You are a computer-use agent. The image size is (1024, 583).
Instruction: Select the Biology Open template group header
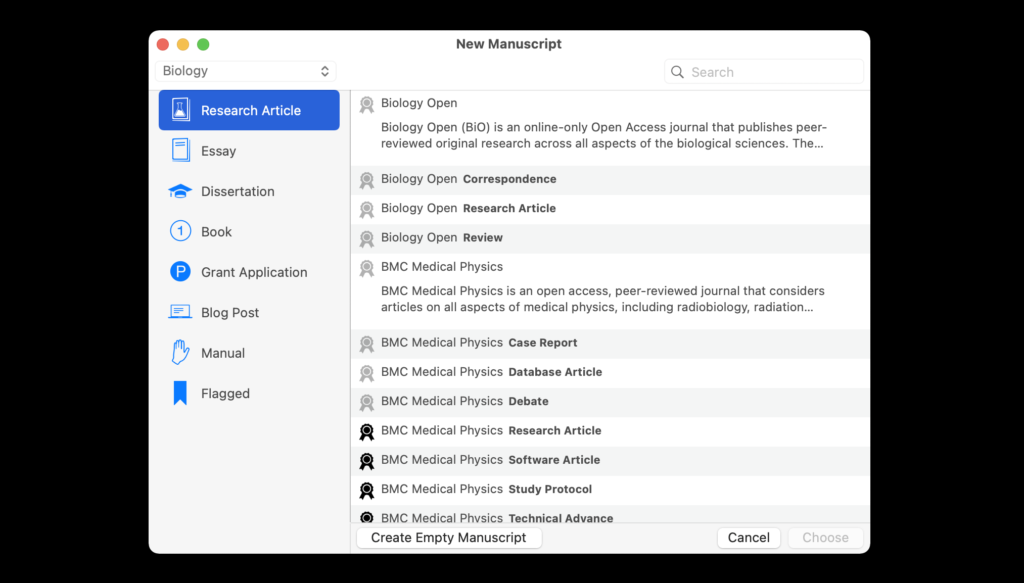point(419,103)
